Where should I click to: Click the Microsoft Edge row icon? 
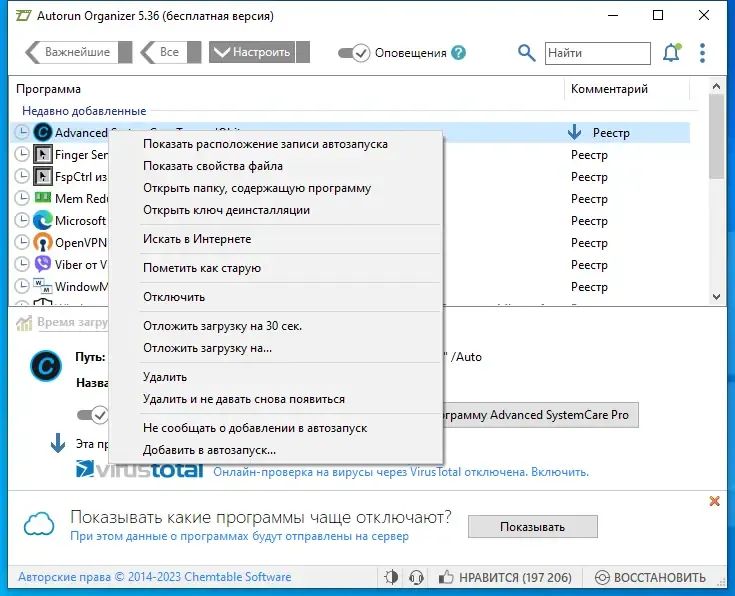tap(43, 220)
